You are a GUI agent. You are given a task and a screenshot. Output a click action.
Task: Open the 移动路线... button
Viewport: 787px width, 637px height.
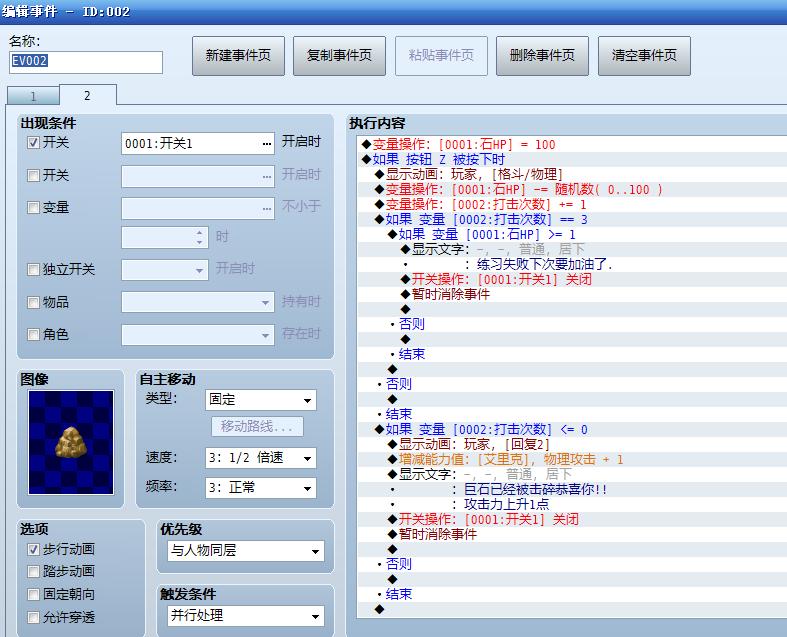pyautogui.click(x=257, y=427)
